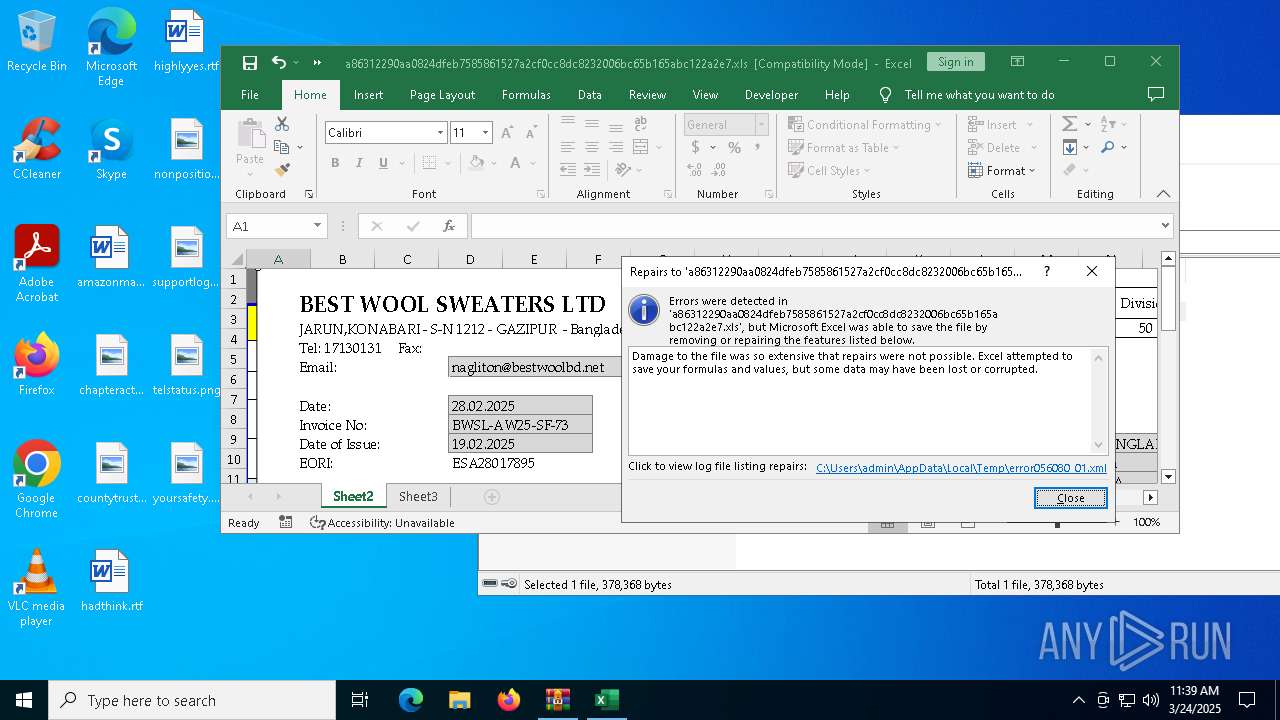Click the Increase Decimal icon
Viewport: 1280px width, 720px height.
click(696, 170)
